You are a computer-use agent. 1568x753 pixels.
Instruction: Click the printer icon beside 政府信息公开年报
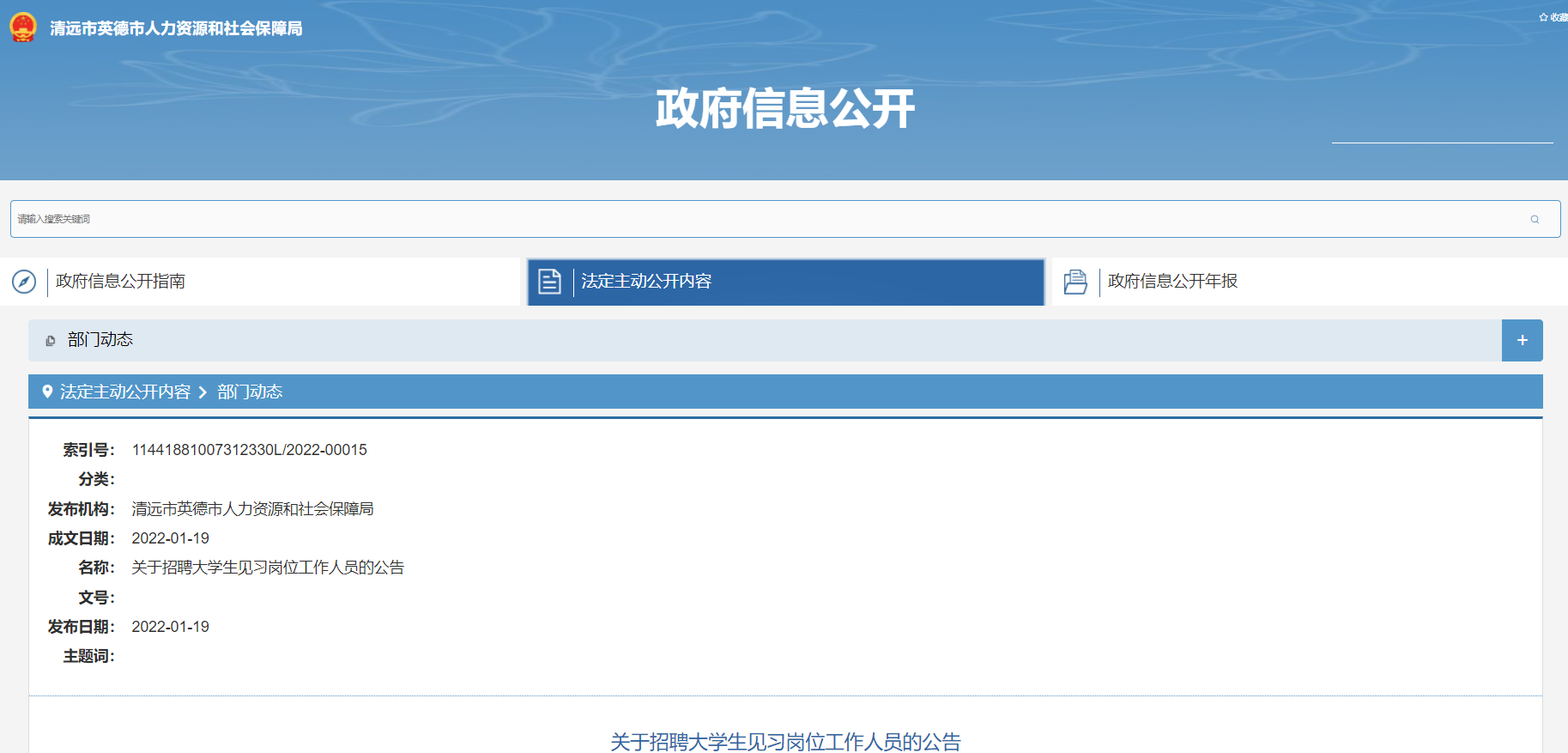coord(1075,282)
